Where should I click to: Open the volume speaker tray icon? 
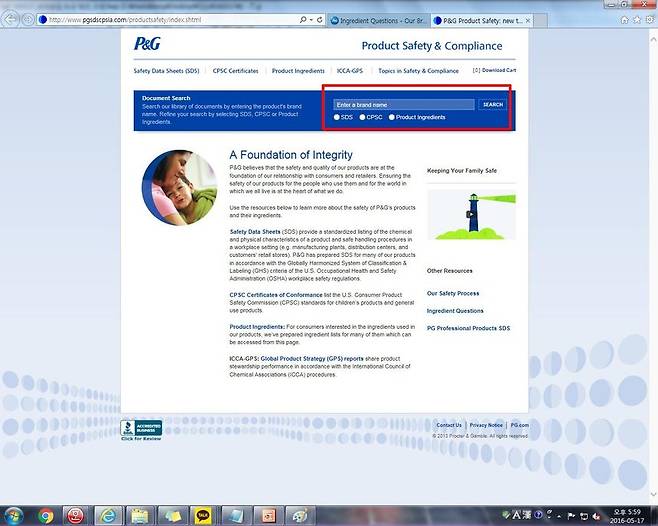(x=596, y=516)
